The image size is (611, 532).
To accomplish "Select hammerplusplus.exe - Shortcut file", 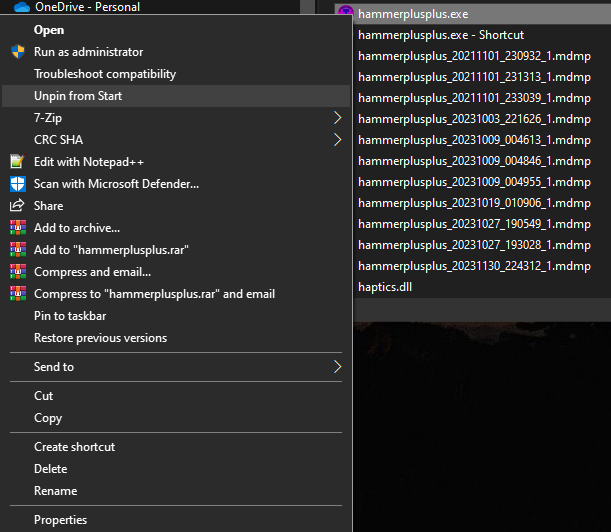I will click(441, 35).
